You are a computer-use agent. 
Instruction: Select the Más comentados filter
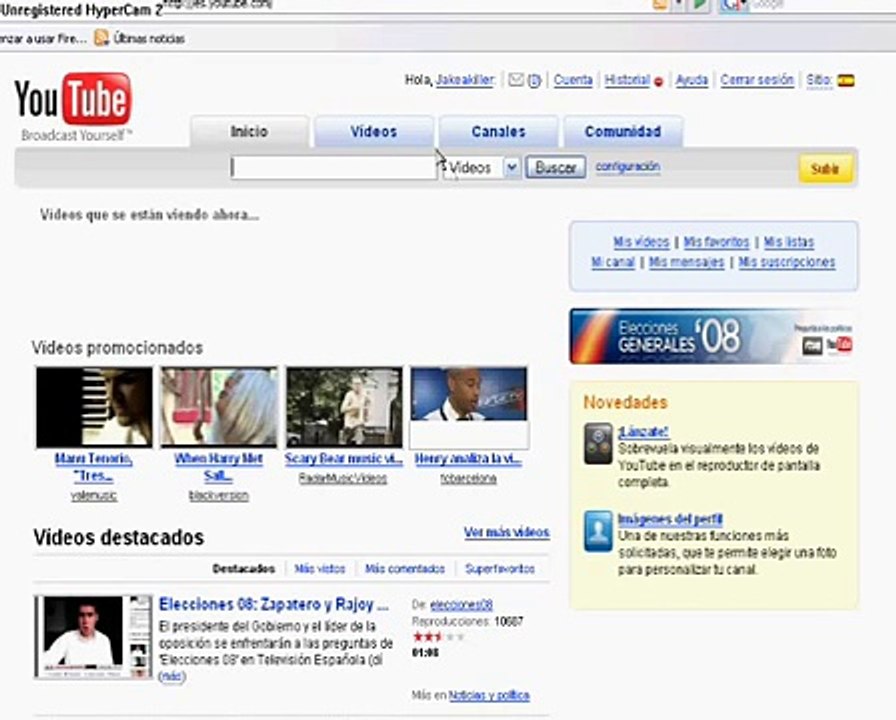tap(405, 569)
